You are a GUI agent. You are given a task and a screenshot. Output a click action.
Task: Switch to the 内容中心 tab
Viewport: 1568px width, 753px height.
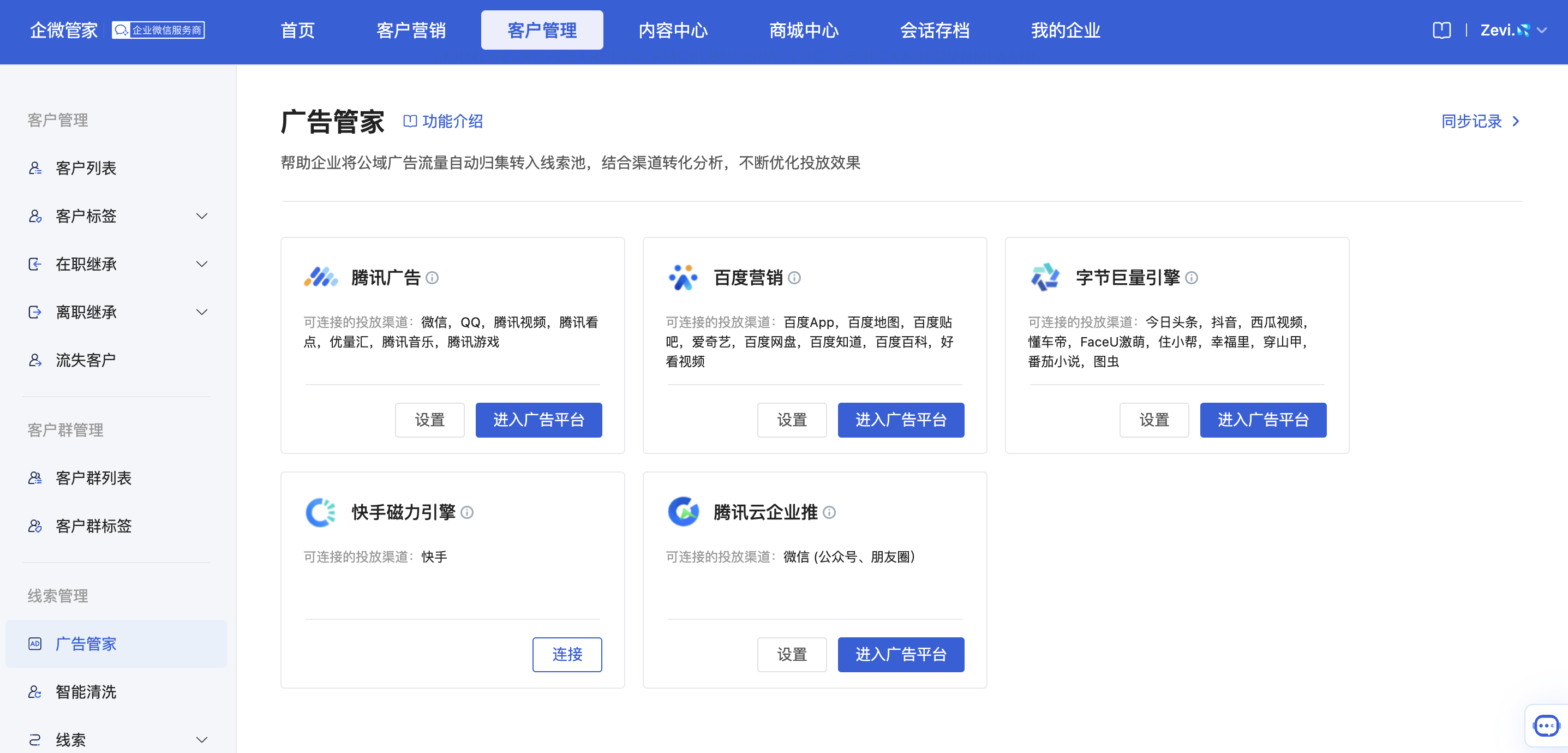(x=673, y=31)
